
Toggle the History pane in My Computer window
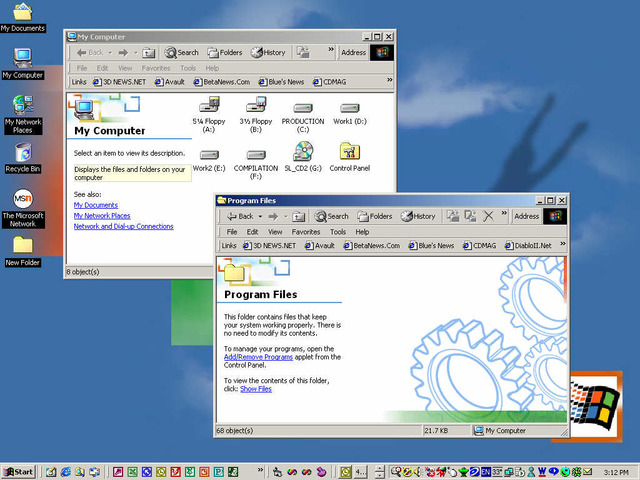click(x=268, y=53)
